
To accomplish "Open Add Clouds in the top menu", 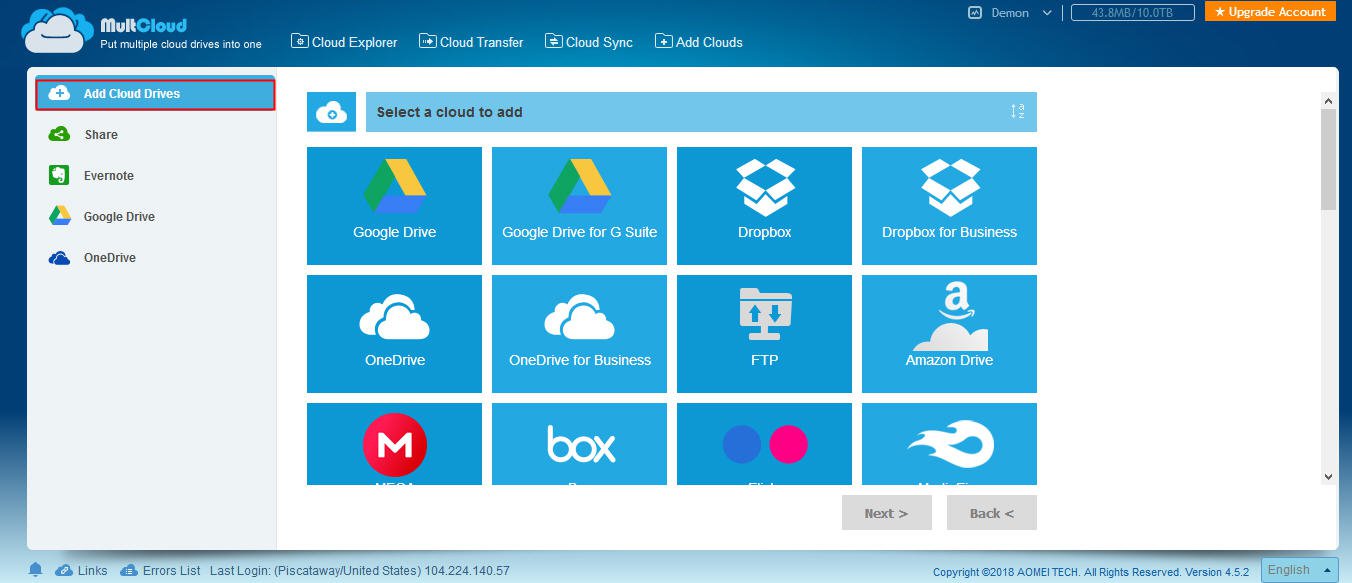I will 699,42.
